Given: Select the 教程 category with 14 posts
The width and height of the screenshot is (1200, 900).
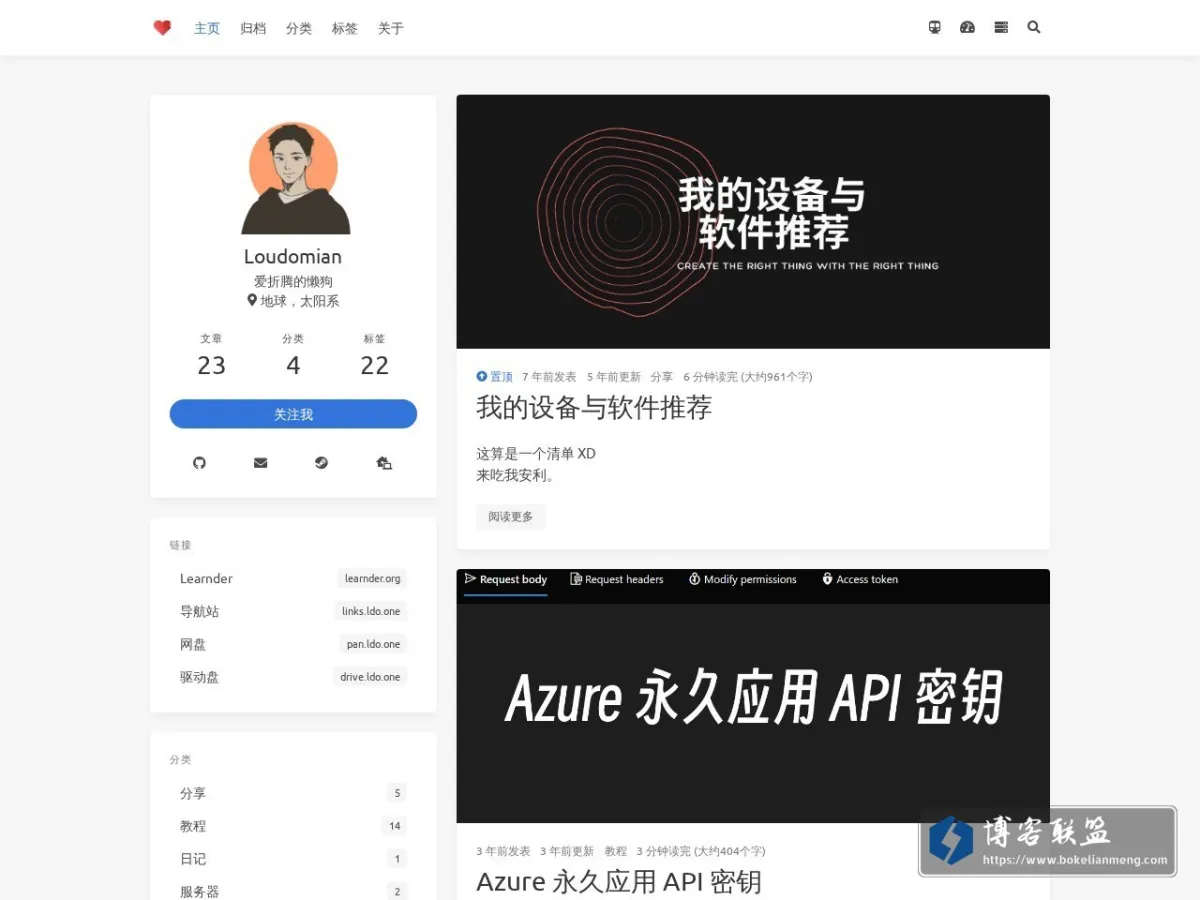Looking at the screenshot, I should (x=293, y=826).
